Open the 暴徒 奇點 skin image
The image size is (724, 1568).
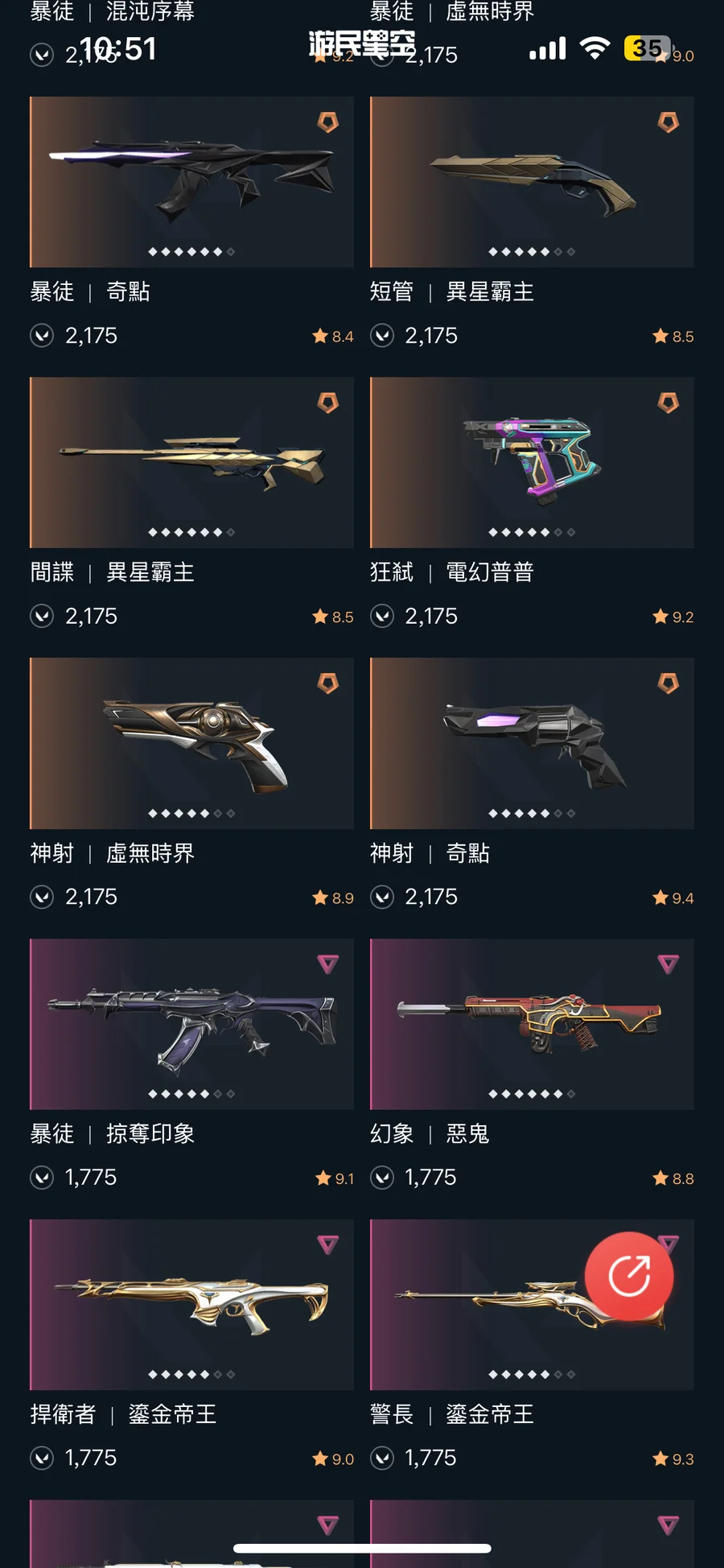tap(191, 182)
